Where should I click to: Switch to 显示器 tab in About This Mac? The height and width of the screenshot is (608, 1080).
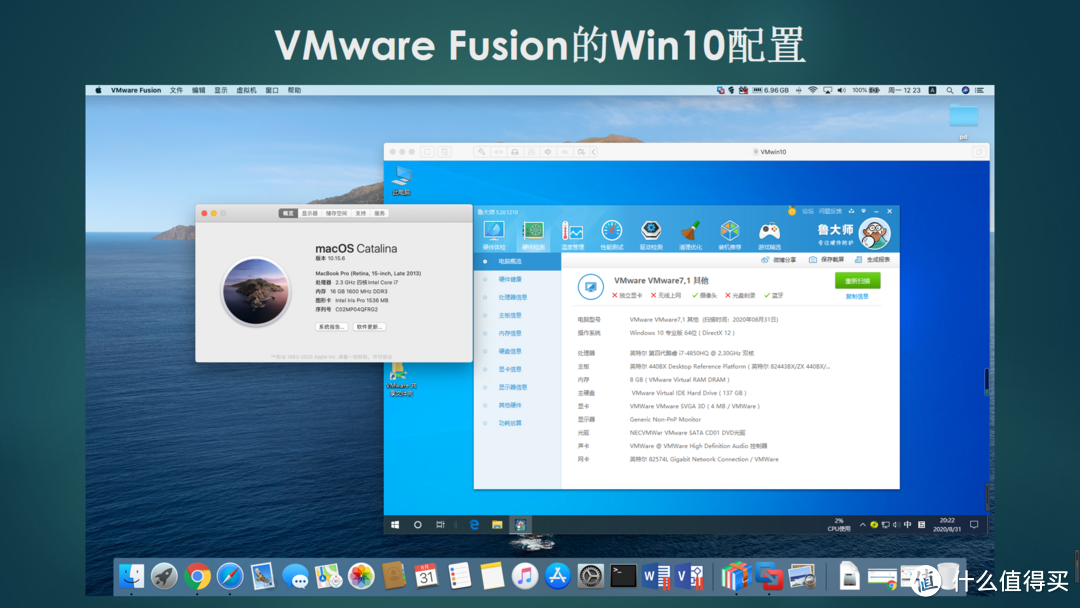[310, 213]
